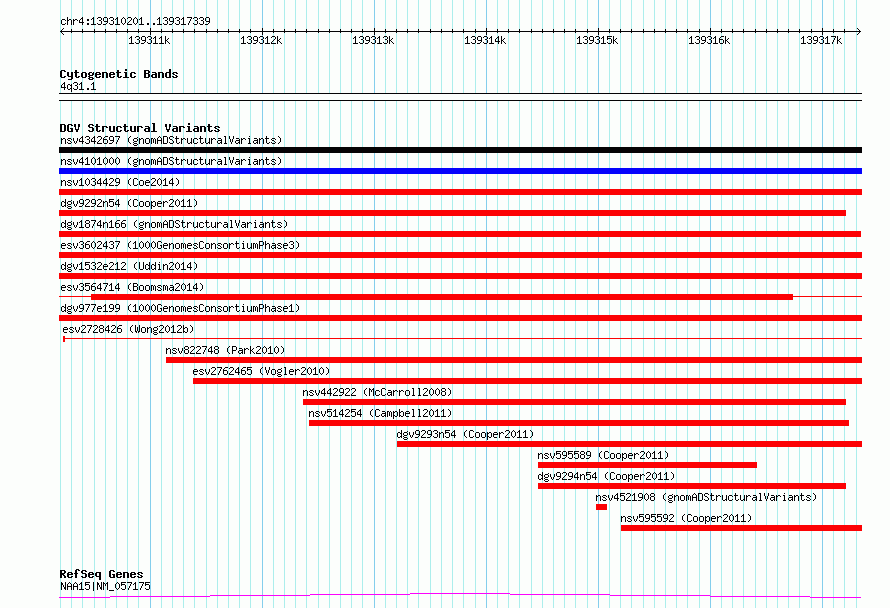The height and width of the screenshot is (608, 890).
Task: Select the dgv9292n54 (Cooper2011) label
Action: pyautogui.click(x=129, y=203)
